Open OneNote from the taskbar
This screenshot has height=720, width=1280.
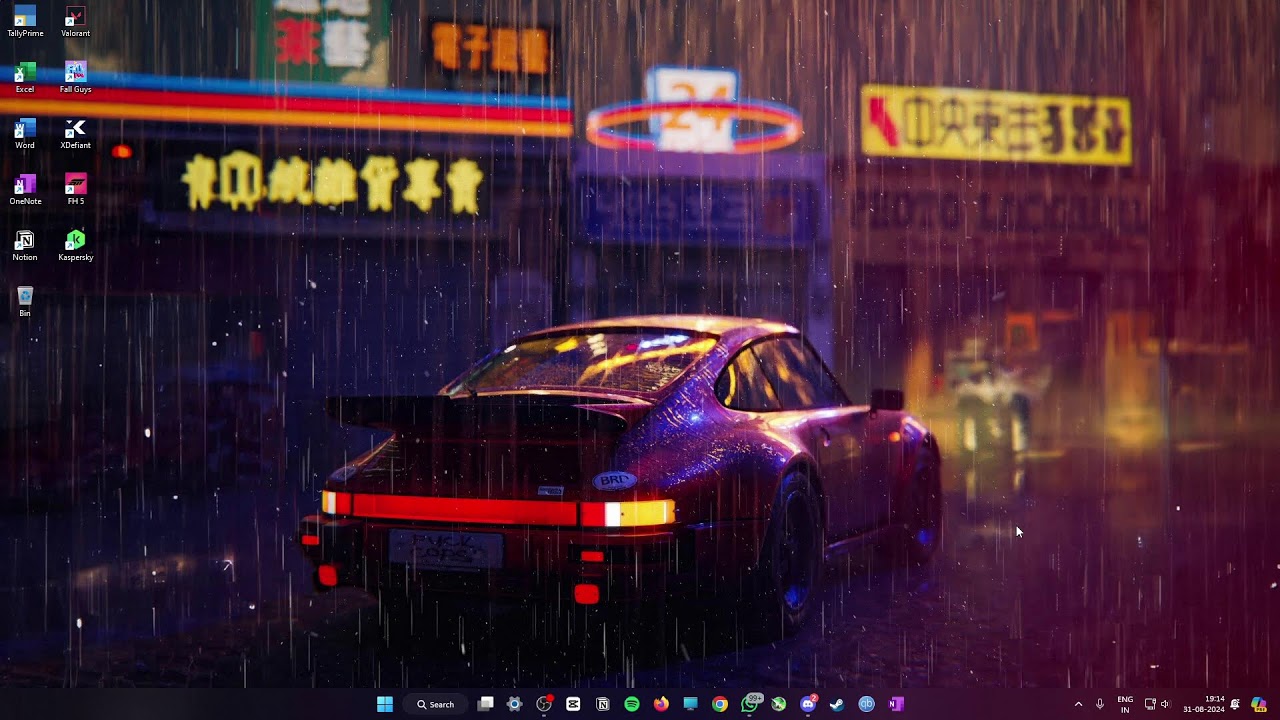click(x=896, y=704)
